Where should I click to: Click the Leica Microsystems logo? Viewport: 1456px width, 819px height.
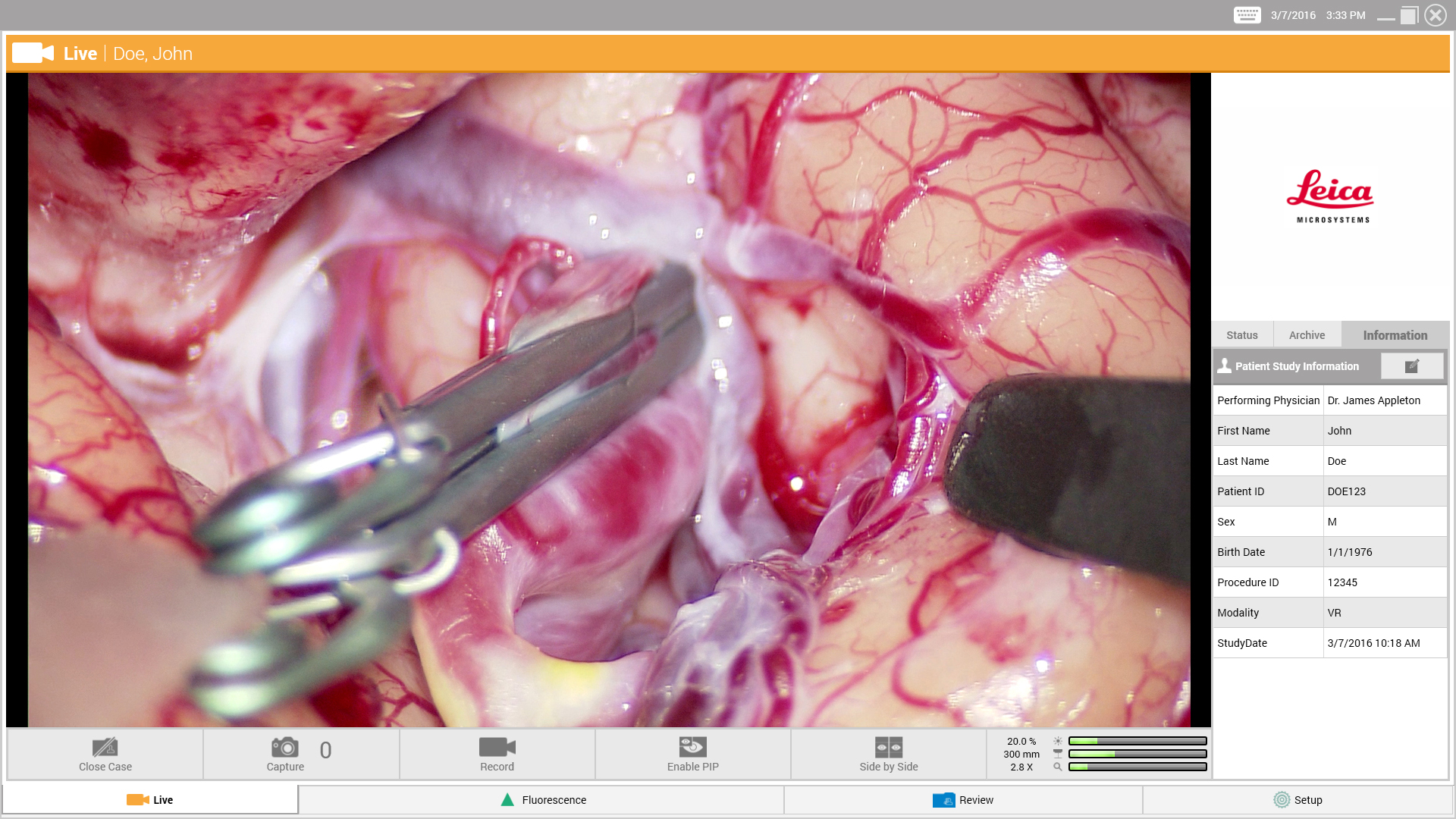click(x=1331, y=196)
